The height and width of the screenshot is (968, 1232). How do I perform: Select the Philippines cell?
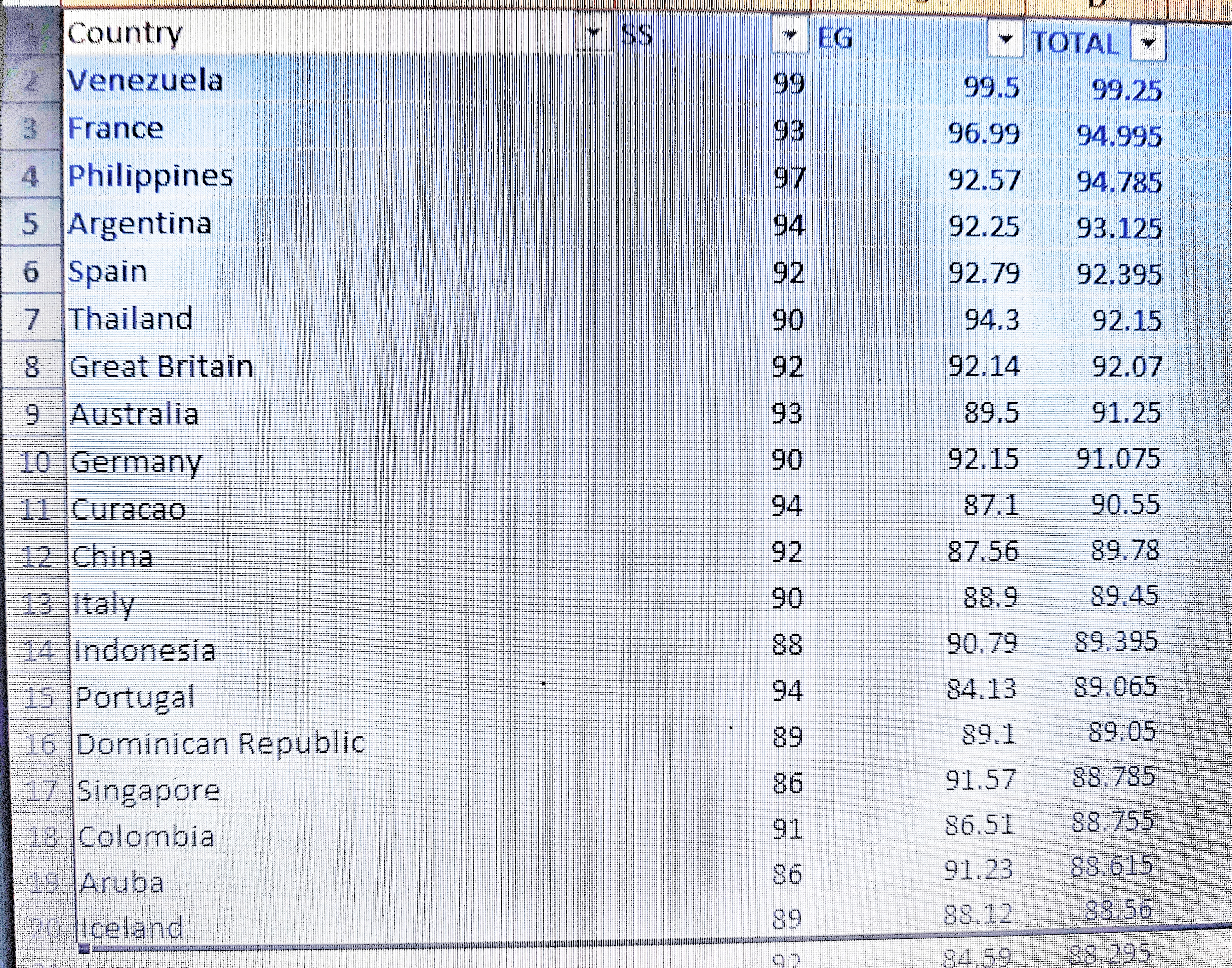coord(151,176)
